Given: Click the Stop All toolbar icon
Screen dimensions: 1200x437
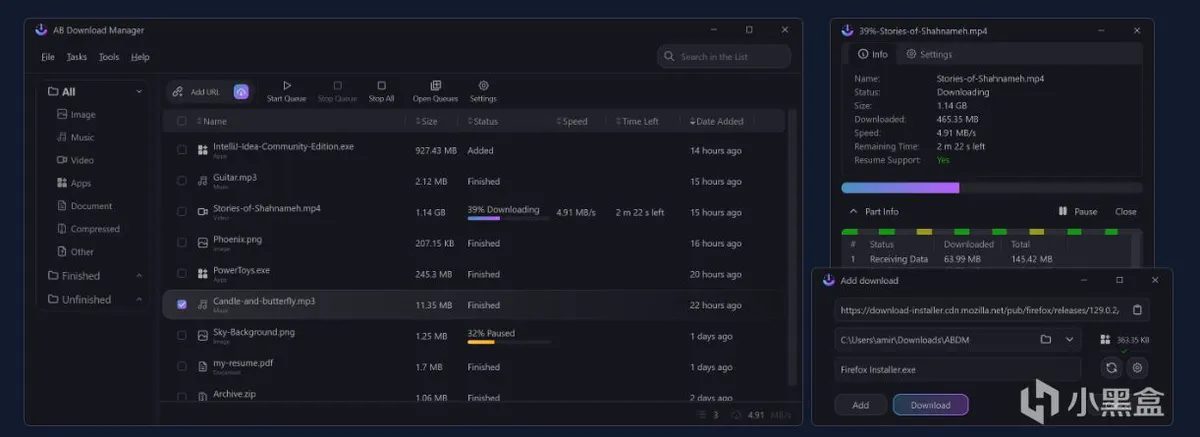Looking at the screenshot, I should coord(381,86).
